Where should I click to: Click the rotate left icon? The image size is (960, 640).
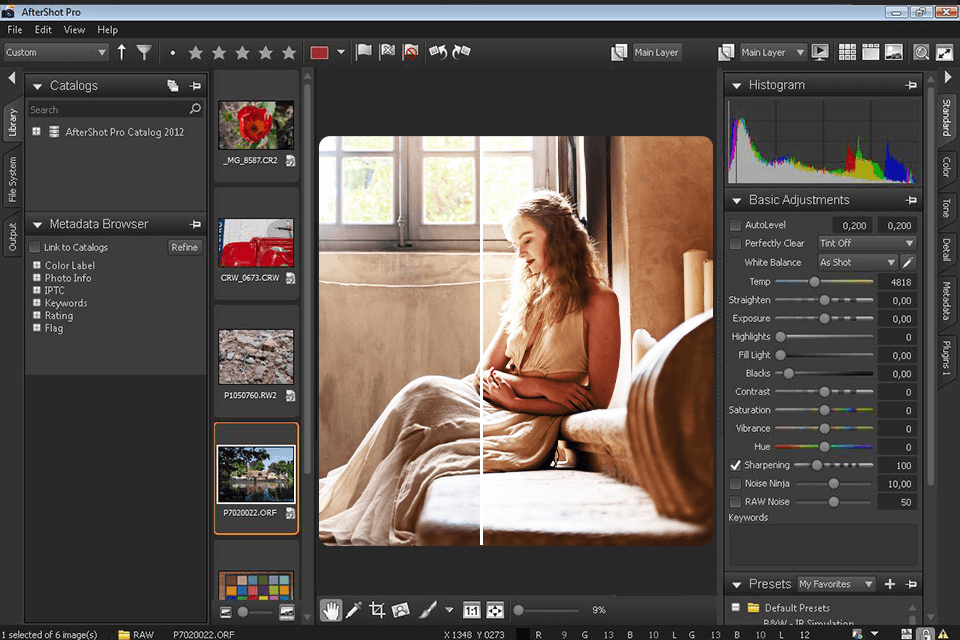click(x=437, y=52)
